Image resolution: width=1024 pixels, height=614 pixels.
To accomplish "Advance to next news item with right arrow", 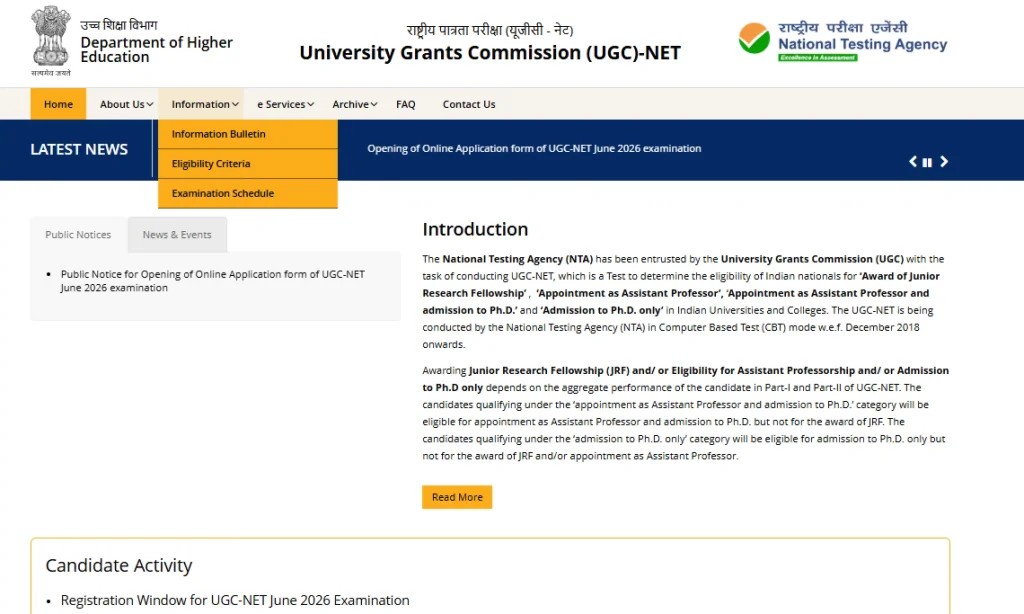I will [943, 161].
